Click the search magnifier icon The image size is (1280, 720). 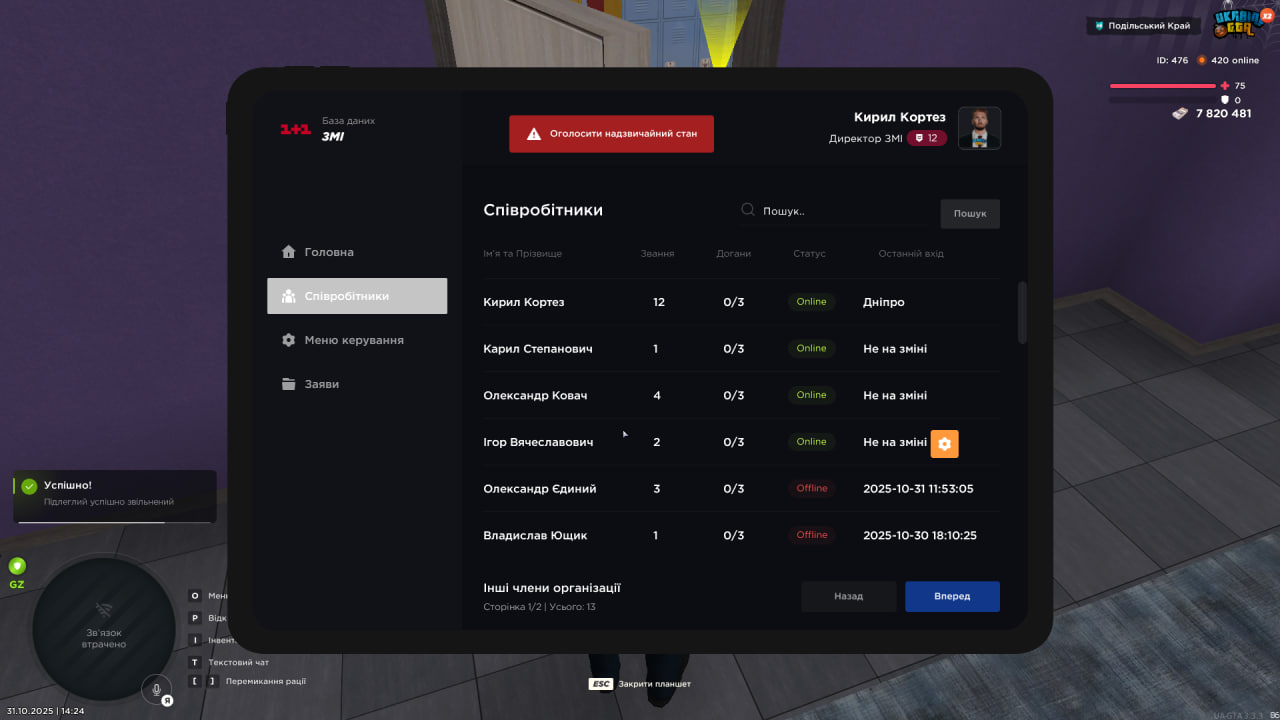[748, 210]
